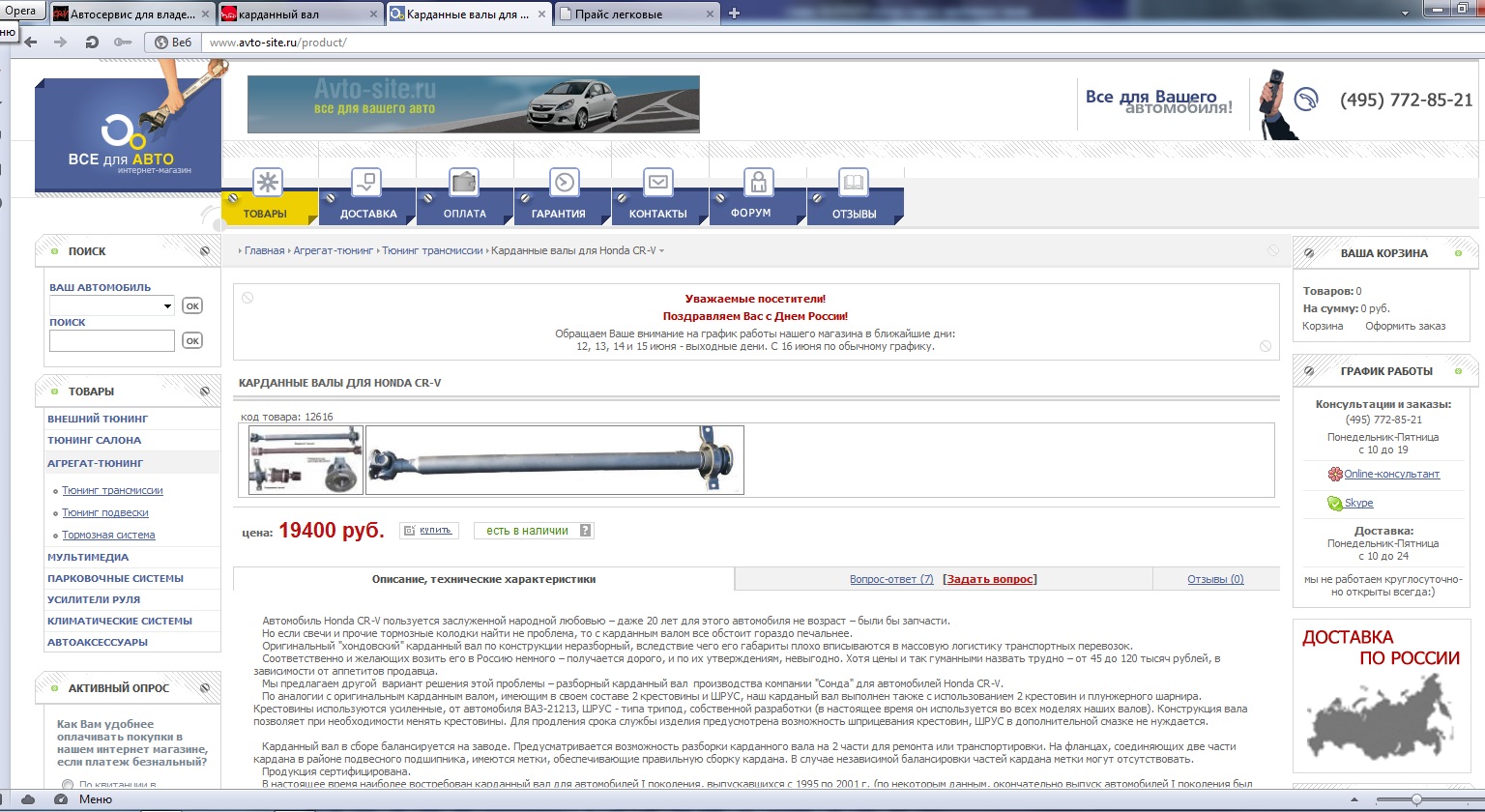The image size is (1485, 812).
Task: Click the Главная breadcrumb link
Action: pyautogui.click(x=264, y=250)
